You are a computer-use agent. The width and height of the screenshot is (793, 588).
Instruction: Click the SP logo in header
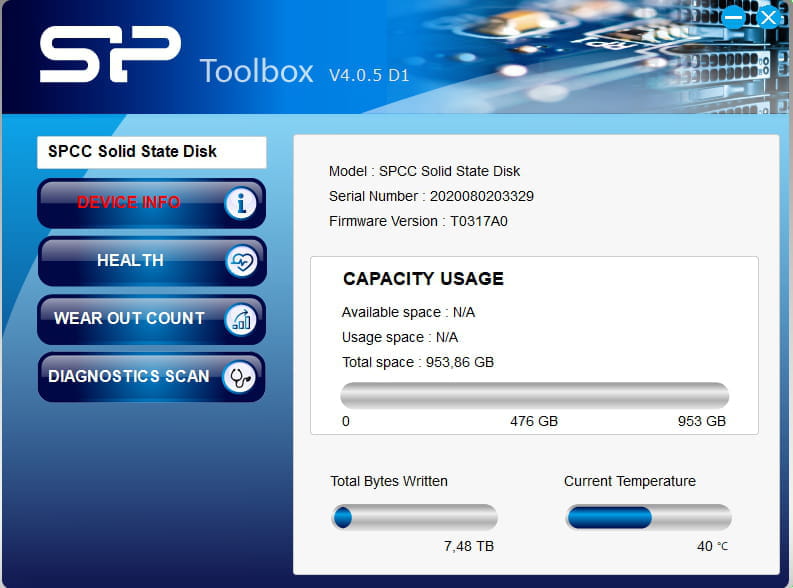110,54
